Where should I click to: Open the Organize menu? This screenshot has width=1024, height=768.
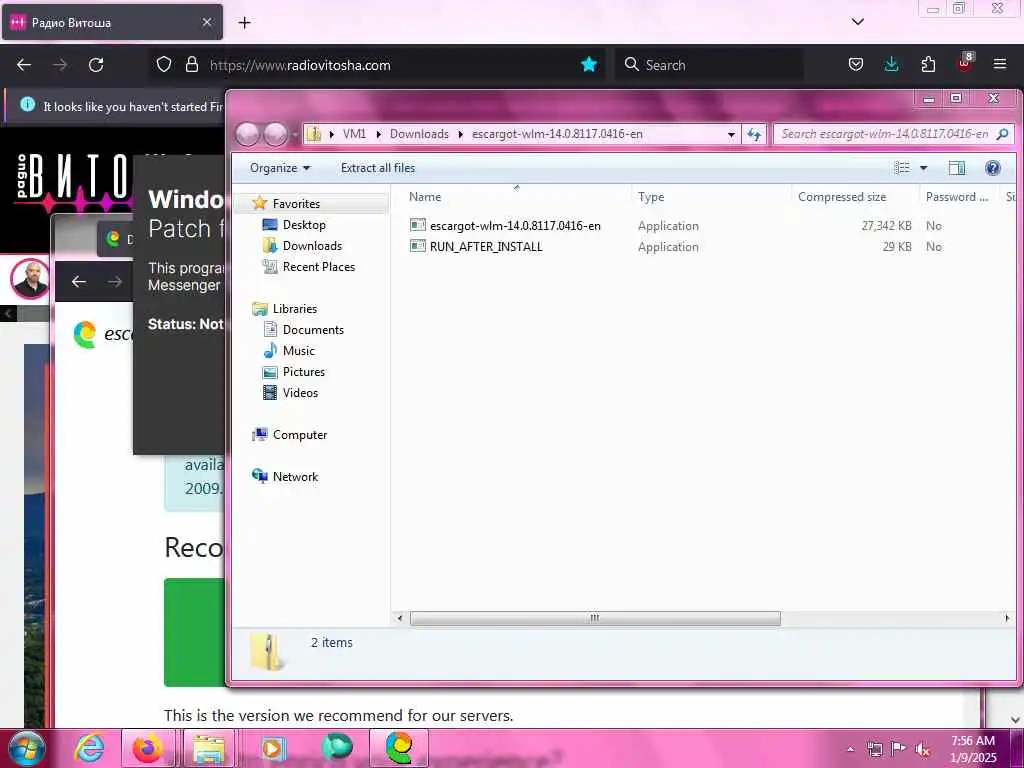(280, 168)
